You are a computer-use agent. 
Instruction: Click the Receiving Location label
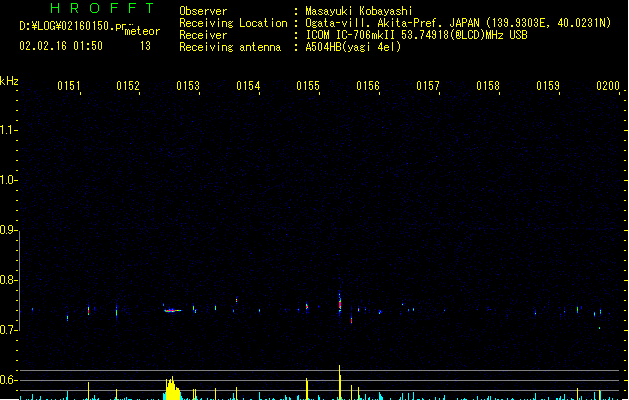click(233, 23)
